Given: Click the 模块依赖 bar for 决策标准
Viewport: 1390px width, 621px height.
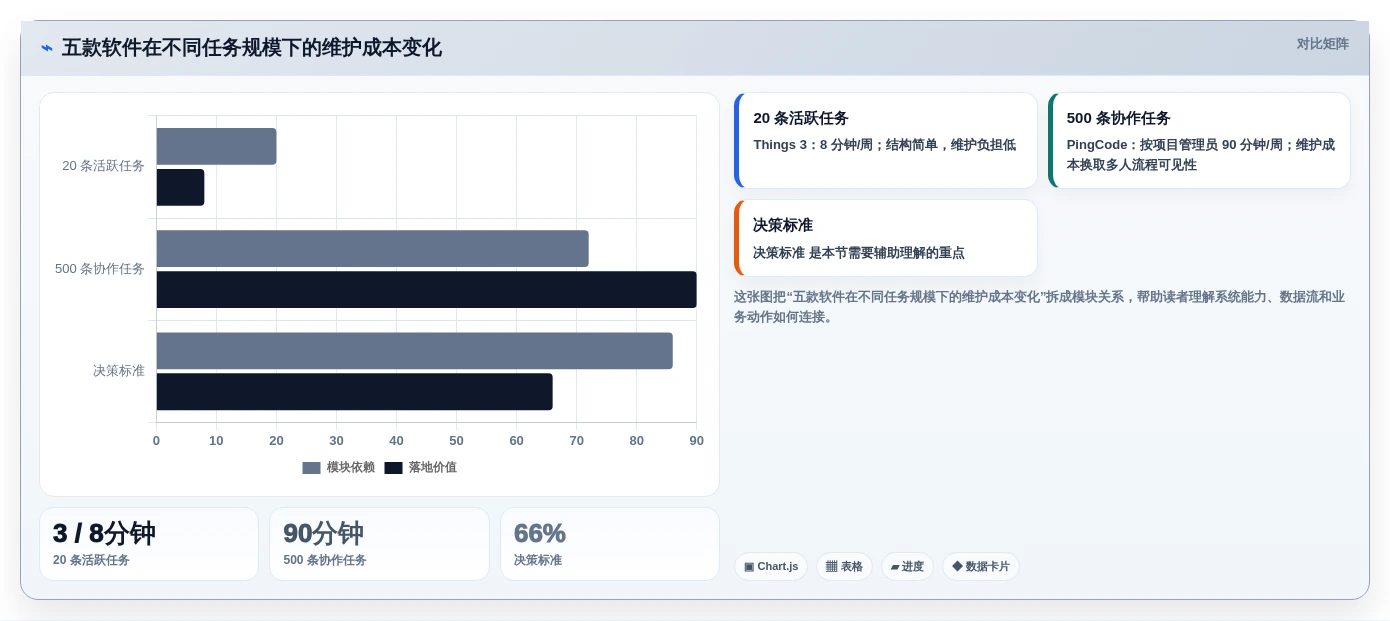Looking at the screenshot, I should tap(414, 351).
